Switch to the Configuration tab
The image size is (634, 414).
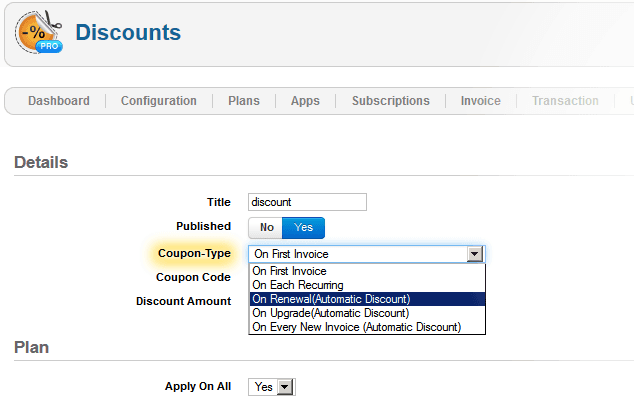click(x=158, y=101)
